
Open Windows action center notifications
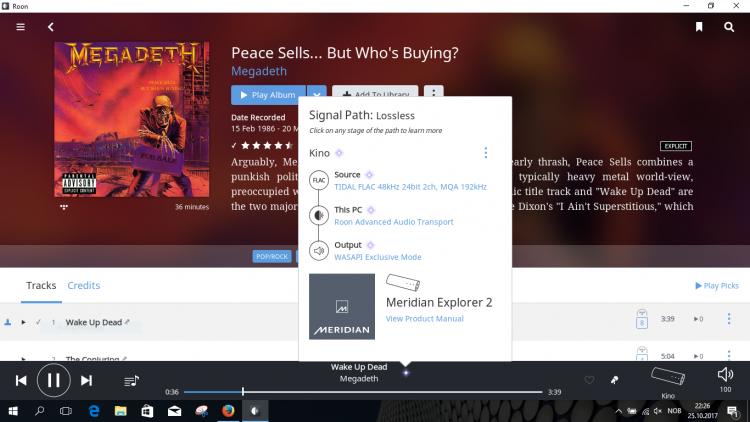[x=732, y=411]
